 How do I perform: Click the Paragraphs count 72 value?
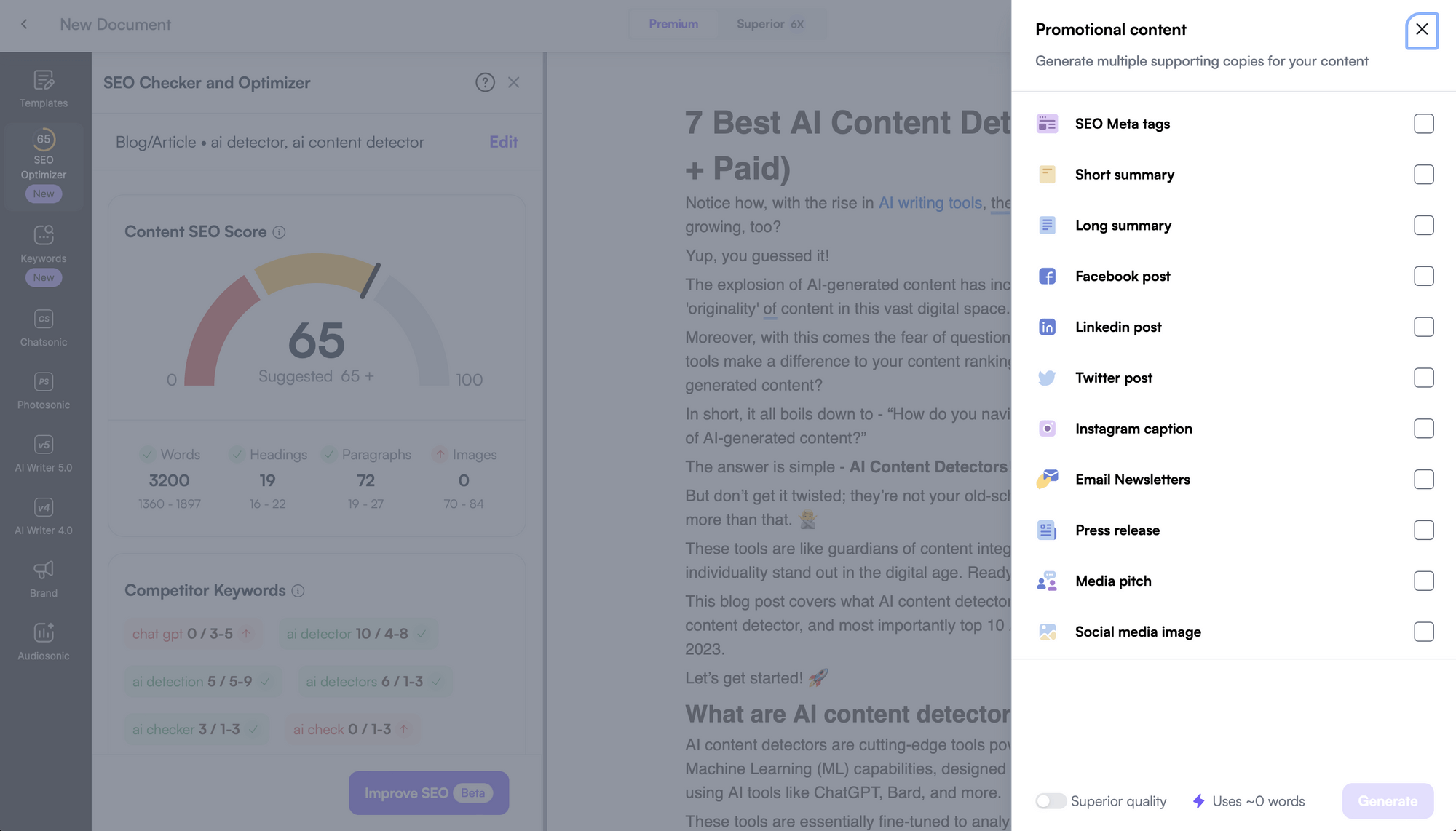click(365, 480)
